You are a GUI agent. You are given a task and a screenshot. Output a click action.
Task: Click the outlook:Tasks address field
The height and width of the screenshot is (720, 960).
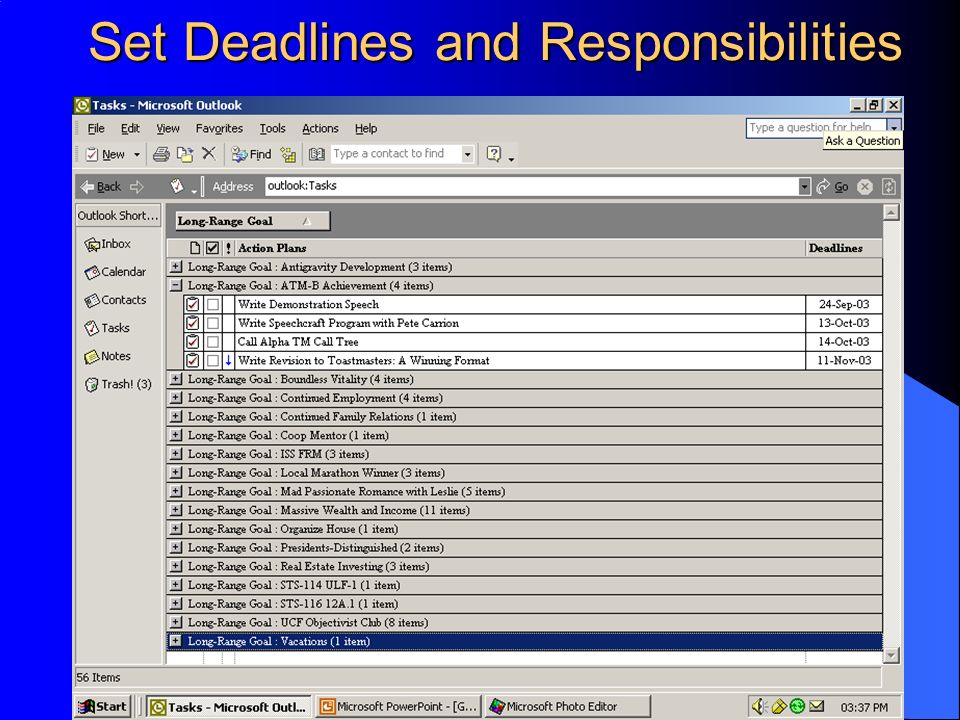pos(532,186)
